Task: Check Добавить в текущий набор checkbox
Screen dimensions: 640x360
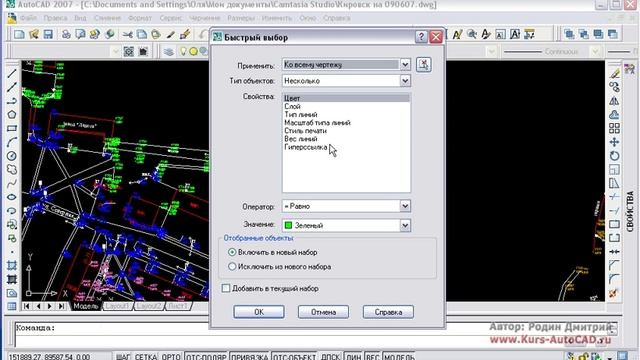Action: pyautogui.click(x=226, y=288)
